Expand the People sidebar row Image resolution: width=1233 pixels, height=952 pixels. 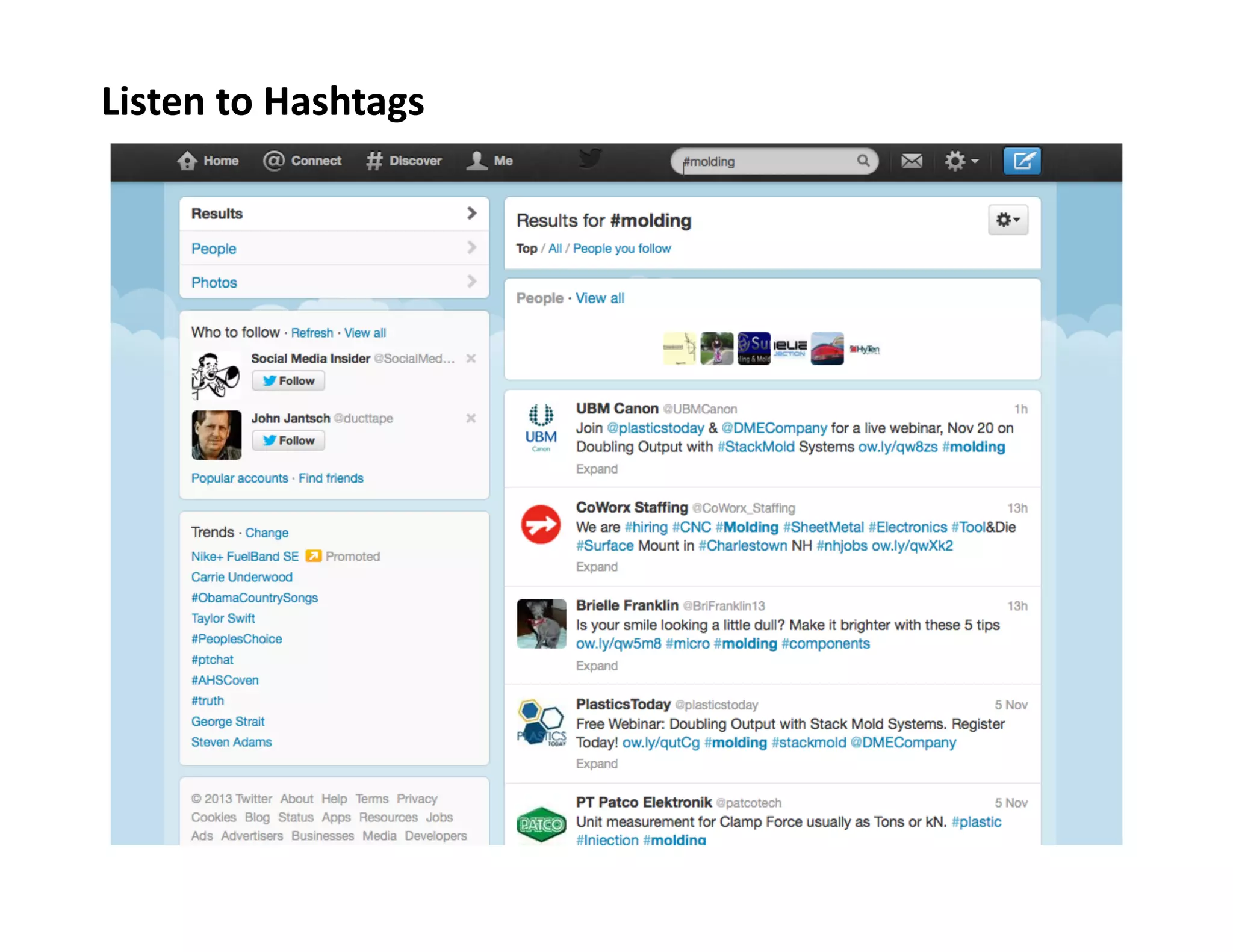[x=334, y=248]
